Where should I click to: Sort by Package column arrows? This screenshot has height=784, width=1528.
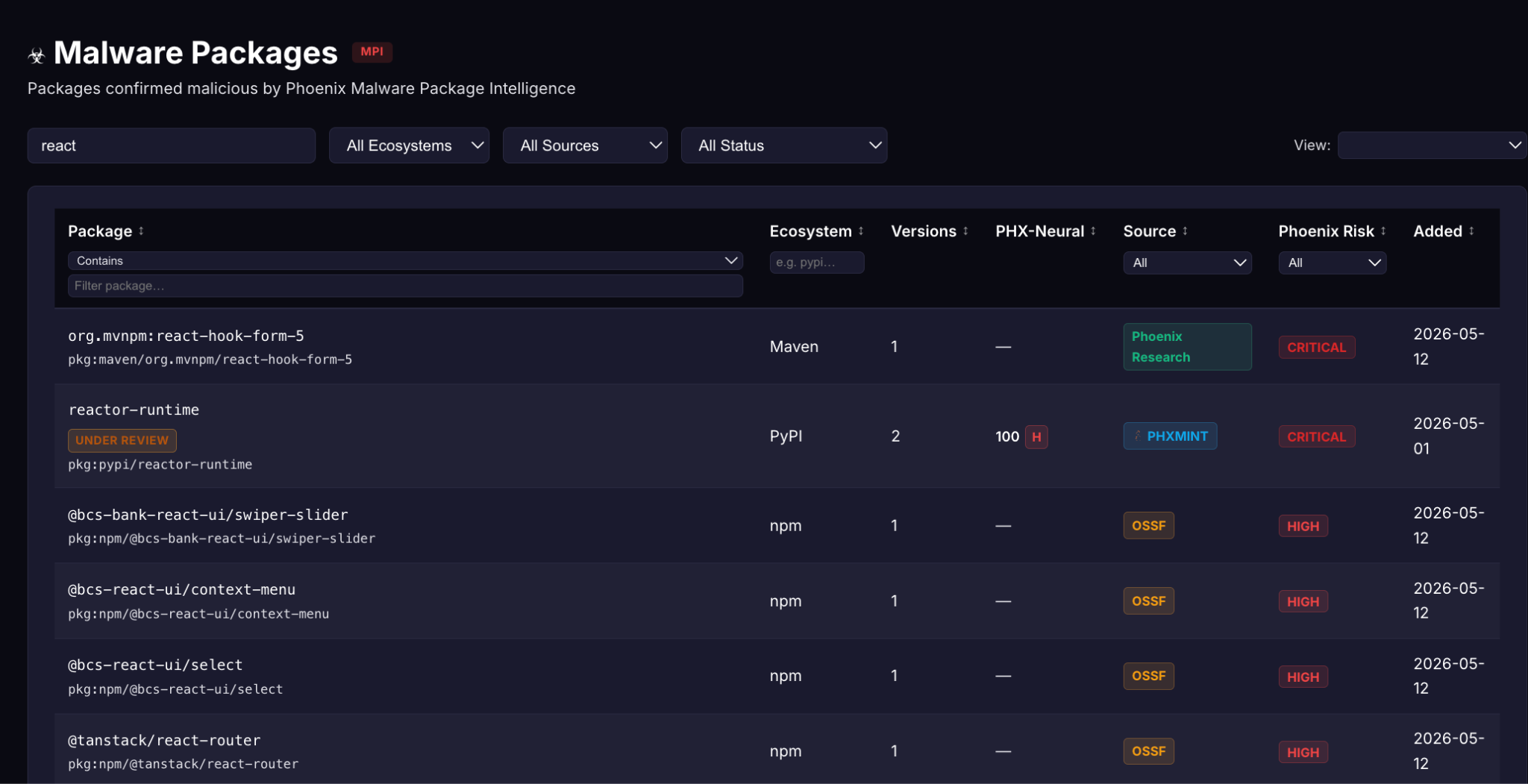coord(141,231)
